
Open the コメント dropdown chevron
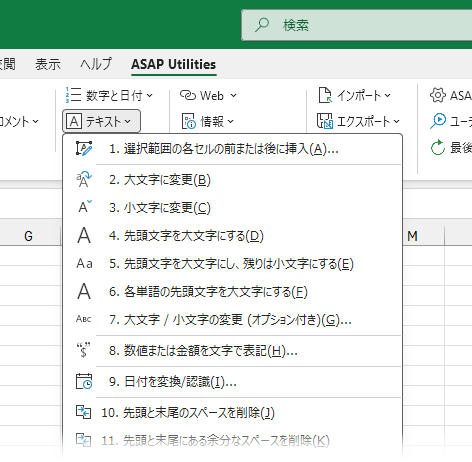36,121
